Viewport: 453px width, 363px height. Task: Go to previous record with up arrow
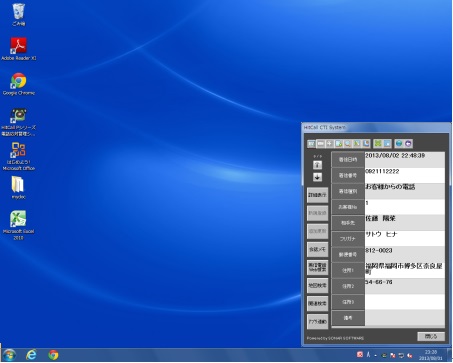317,165
